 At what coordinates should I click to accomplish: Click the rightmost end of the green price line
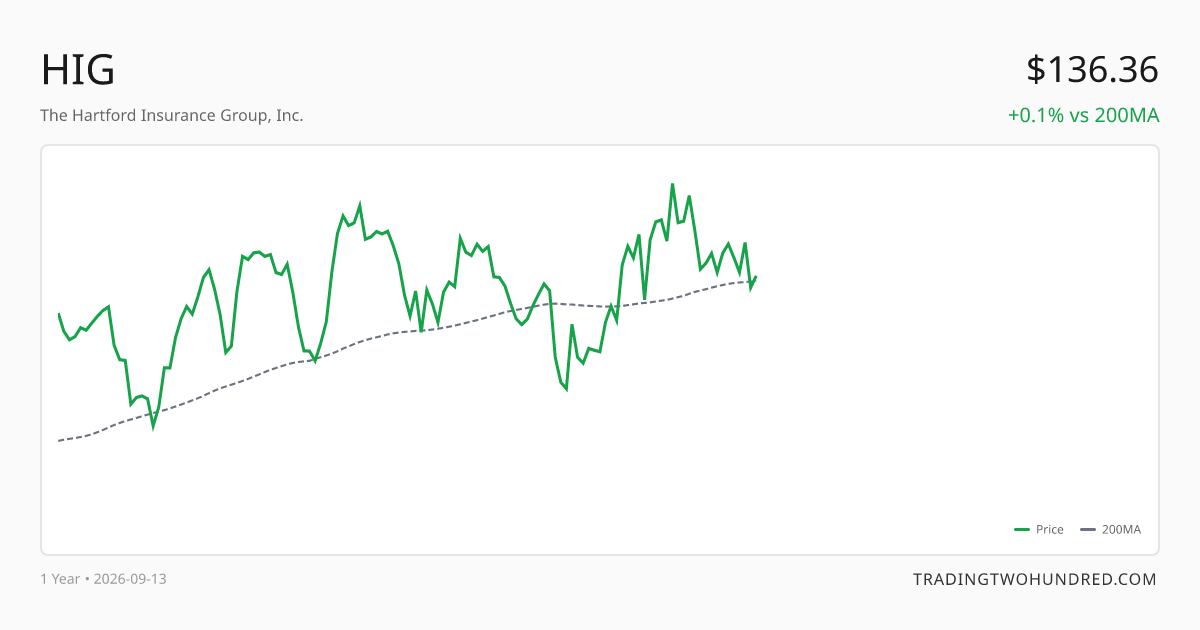756,277
